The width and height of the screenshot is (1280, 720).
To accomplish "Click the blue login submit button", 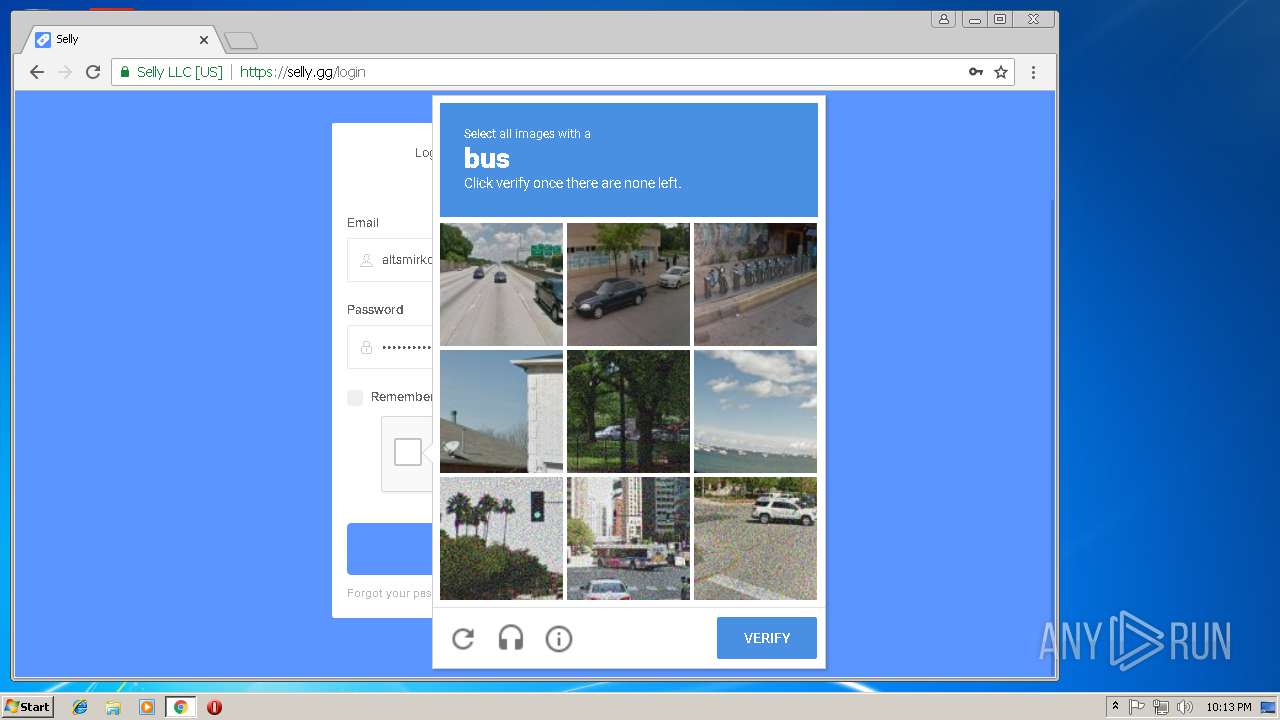I will point(390,549).
